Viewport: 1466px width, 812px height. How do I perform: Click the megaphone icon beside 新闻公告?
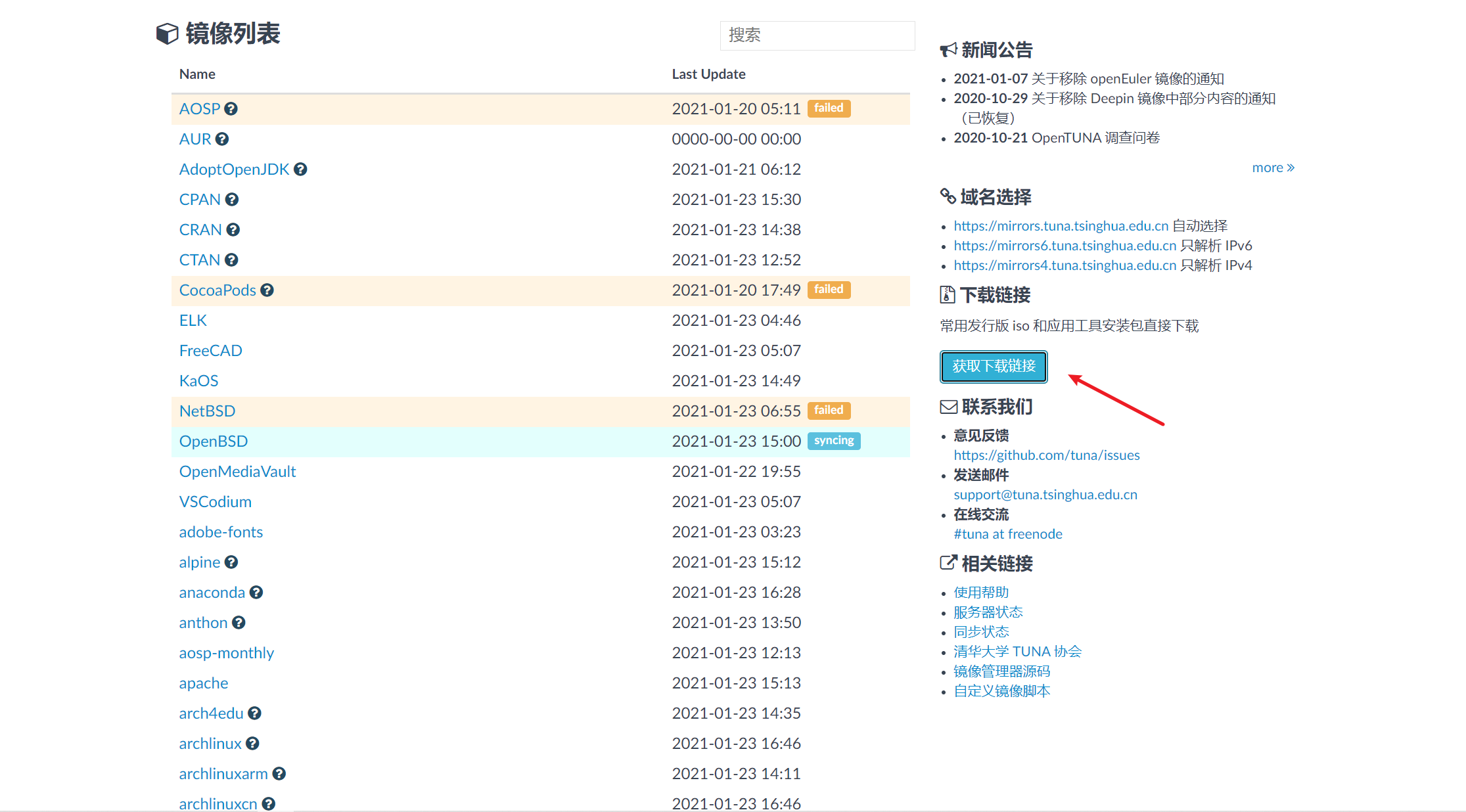(x=947, y=49)
